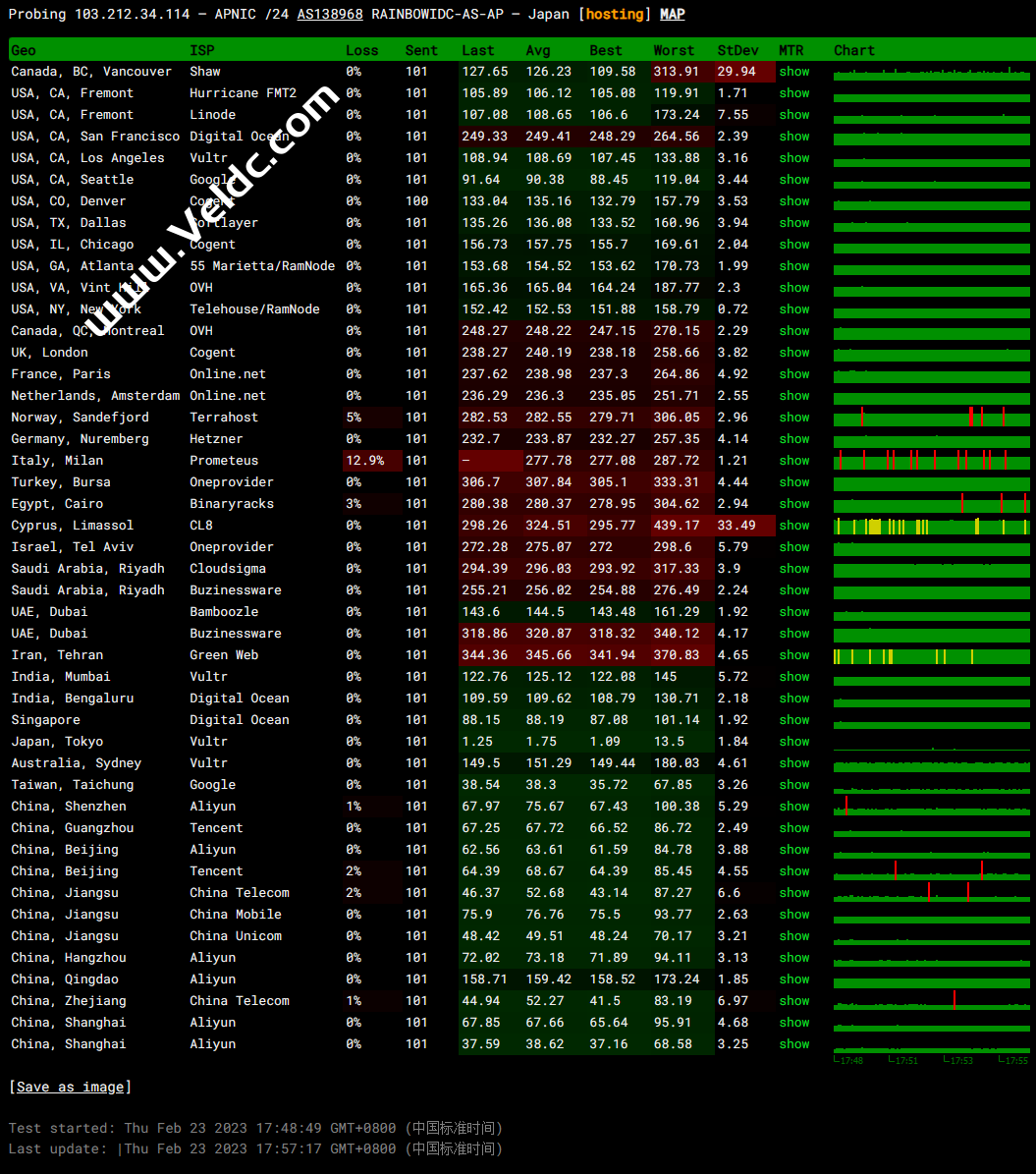Click the latency chart for Cyprus Limassol
Screen dimensions: 1036x1174
[x=931, y=527]
